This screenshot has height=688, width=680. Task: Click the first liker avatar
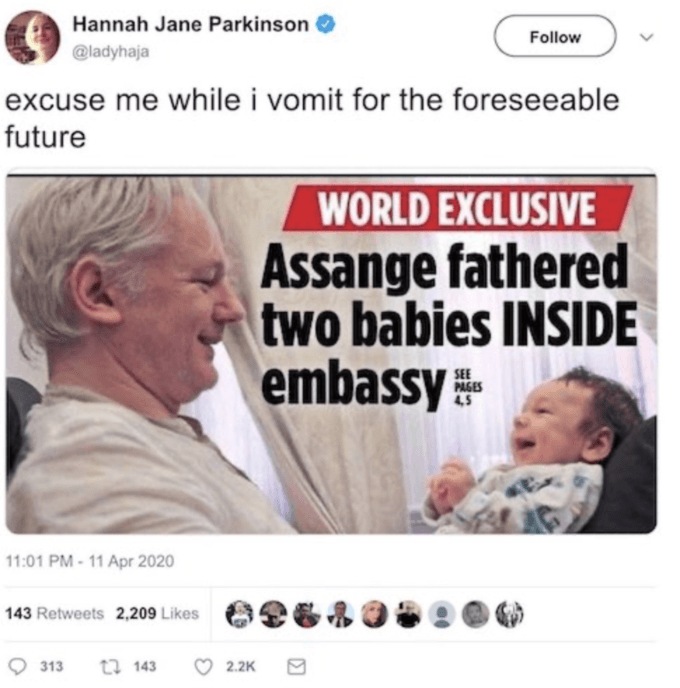tap(240, 613)
